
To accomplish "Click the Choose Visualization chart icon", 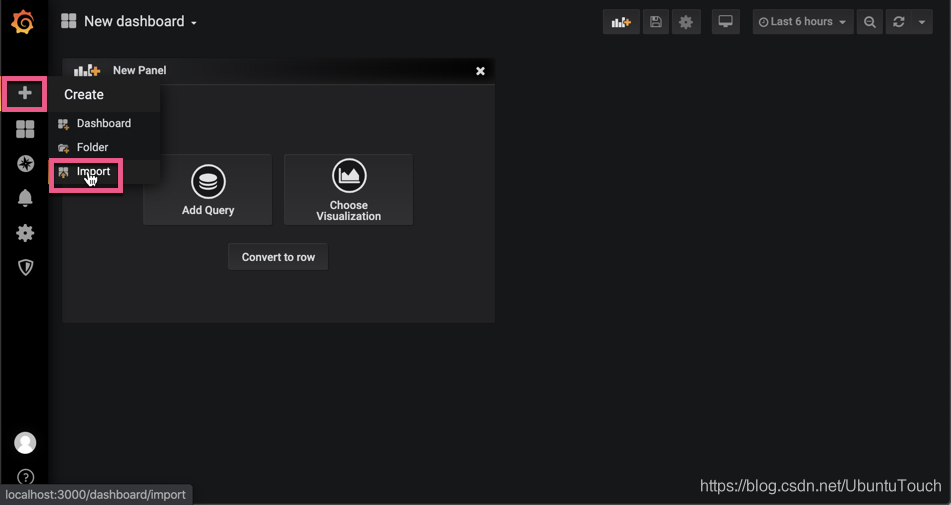I will click(349, 175).
